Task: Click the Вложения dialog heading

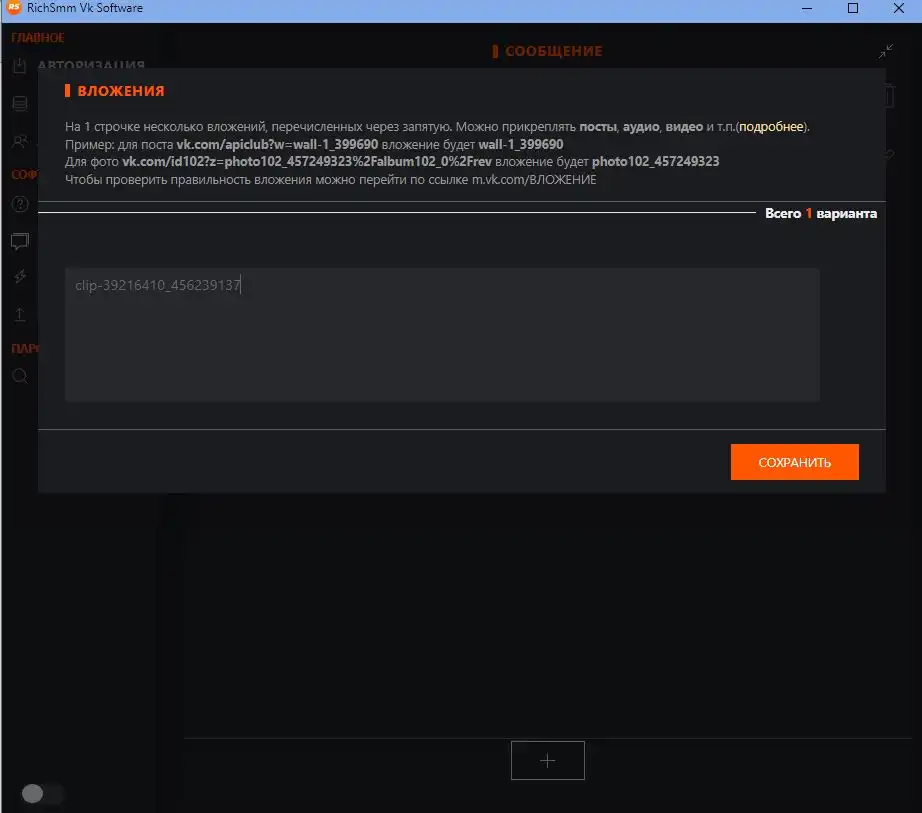Action: pos(121,91)
